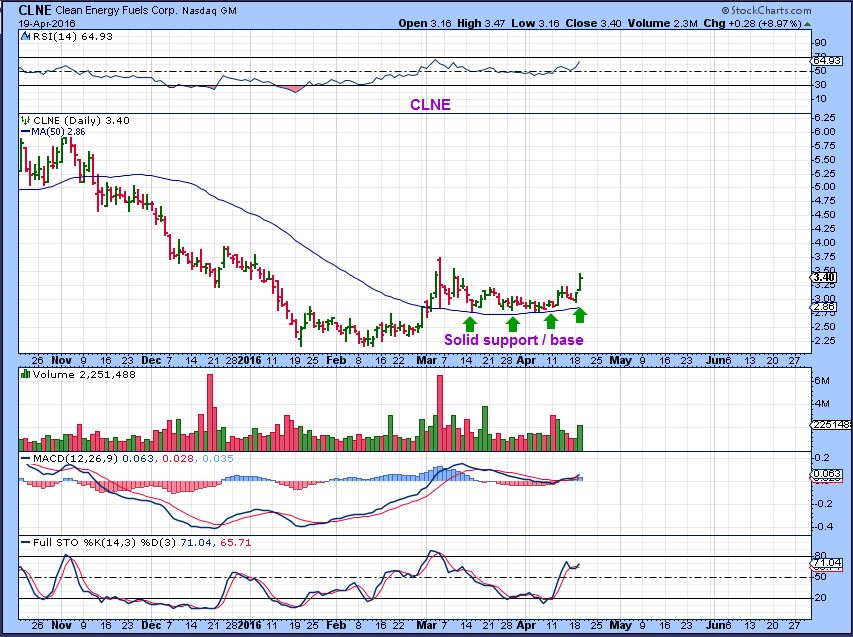
Task: Click the tallest red volume bar in March
Action: pos(440,413)
